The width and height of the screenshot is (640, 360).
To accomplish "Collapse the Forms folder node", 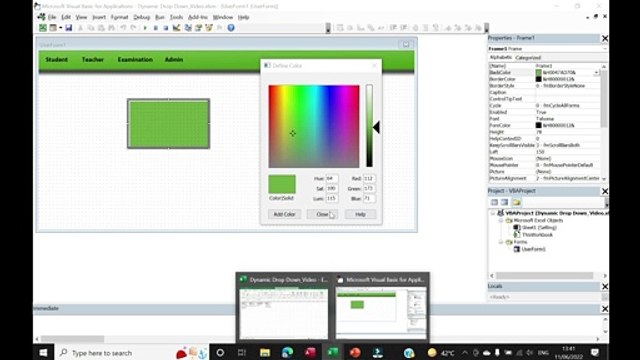I will [501, 242].
